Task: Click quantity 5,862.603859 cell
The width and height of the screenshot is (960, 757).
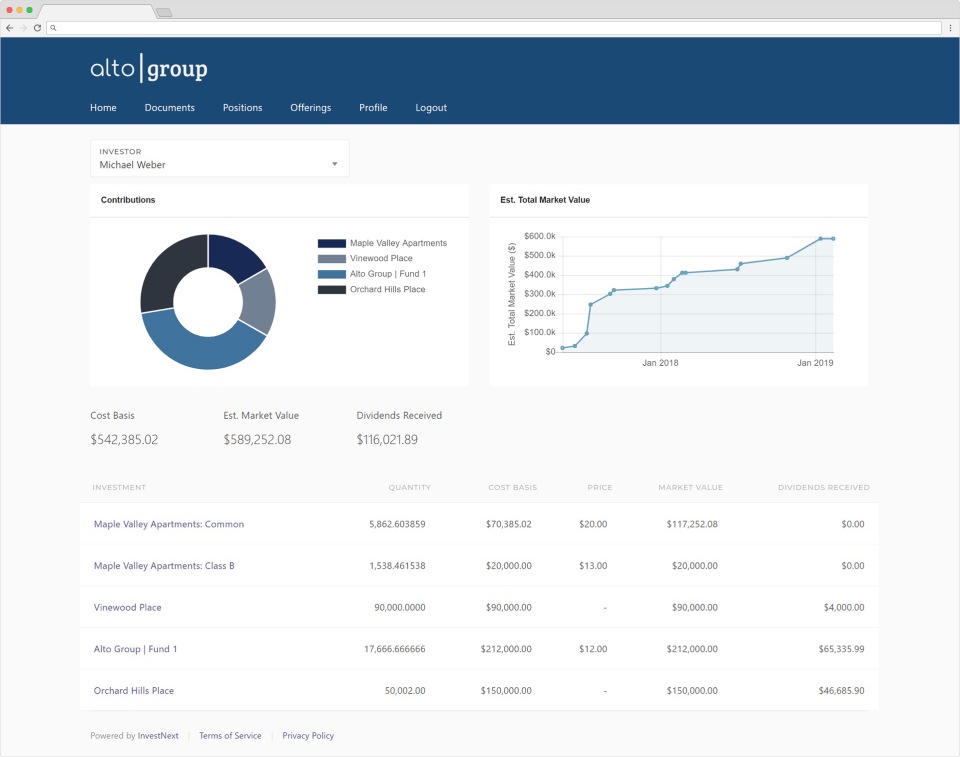Action: pos(397,524)
